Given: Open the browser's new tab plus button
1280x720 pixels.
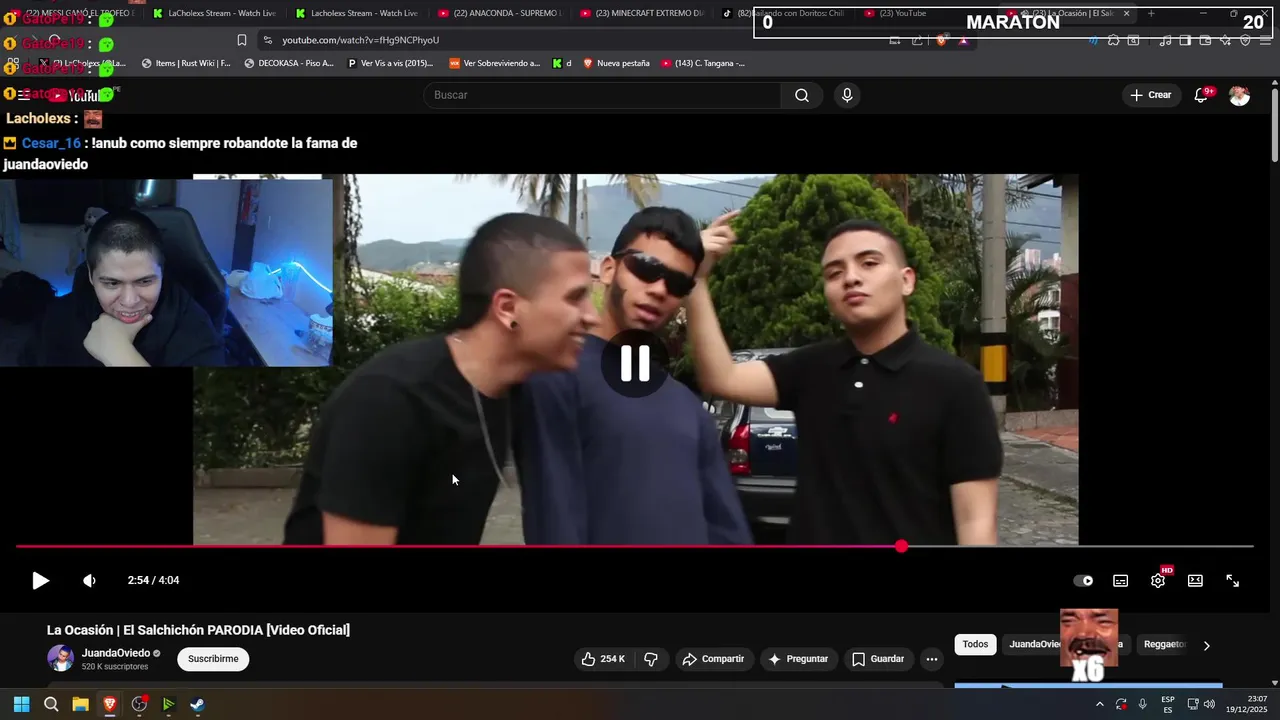Looking at the screenshot, I should point(1151,13).
